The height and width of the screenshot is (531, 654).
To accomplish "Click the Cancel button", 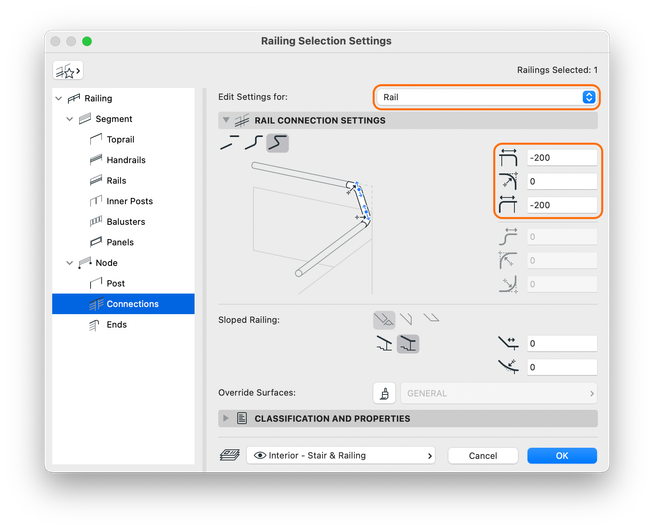I will click(483, 456).
